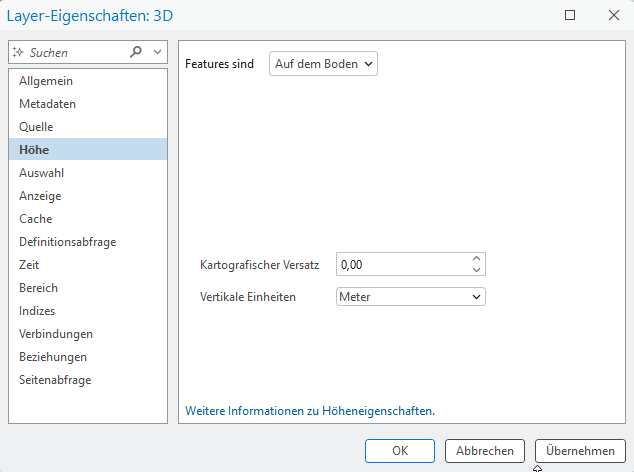
Task: Expand the search options chevron
Action: pos(158,52)
